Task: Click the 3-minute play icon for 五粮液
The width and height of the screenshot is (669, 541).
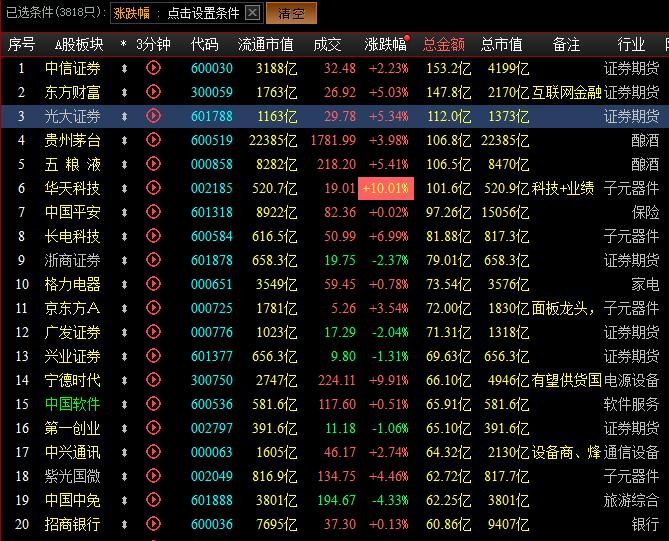Action: [153, 164]
